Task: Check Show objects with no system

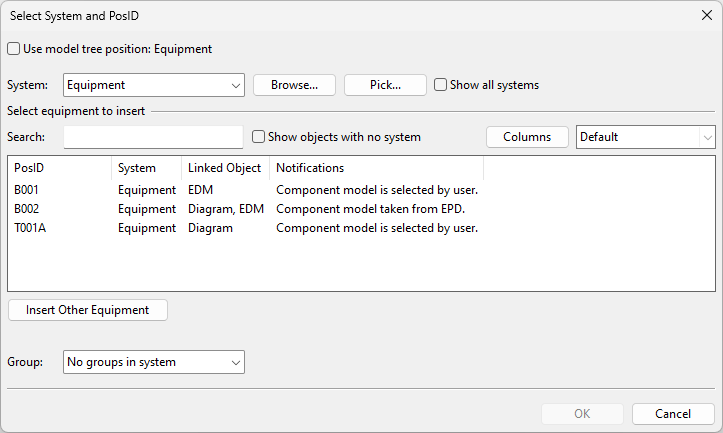Action: click(x=259, y=137)
